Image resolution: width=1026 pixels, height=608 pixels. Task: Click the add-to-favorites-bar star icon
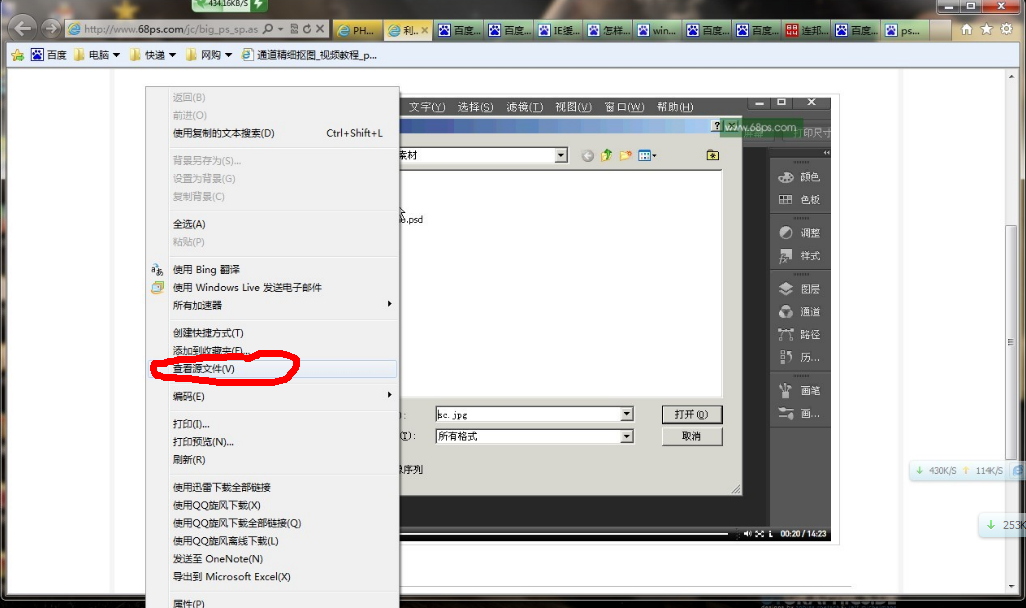click(18, 55)
